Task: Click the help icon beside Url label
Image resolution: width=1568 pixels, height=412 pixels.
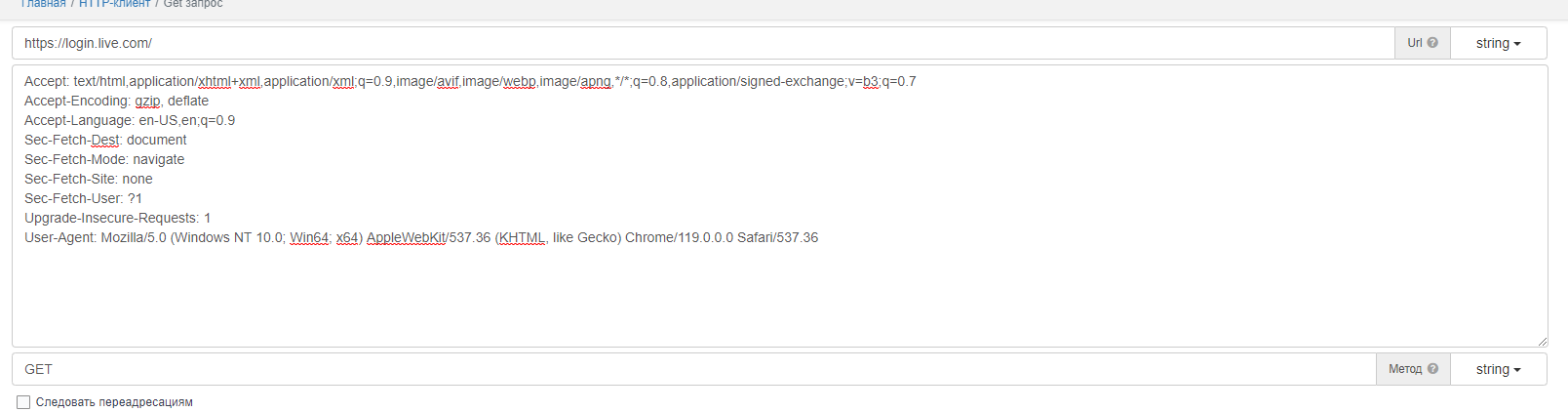Action: click(1432, 43)
